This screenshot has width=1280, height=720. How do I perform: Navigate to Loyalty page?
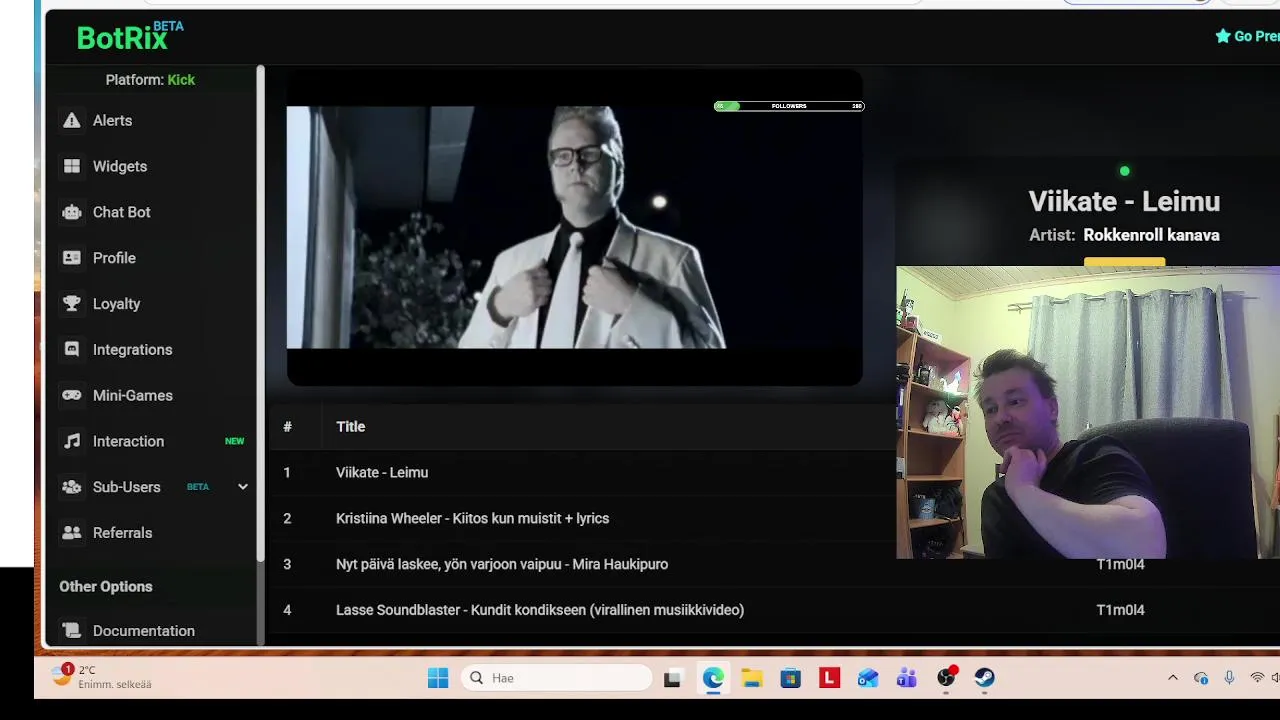[x=117, y=304]
